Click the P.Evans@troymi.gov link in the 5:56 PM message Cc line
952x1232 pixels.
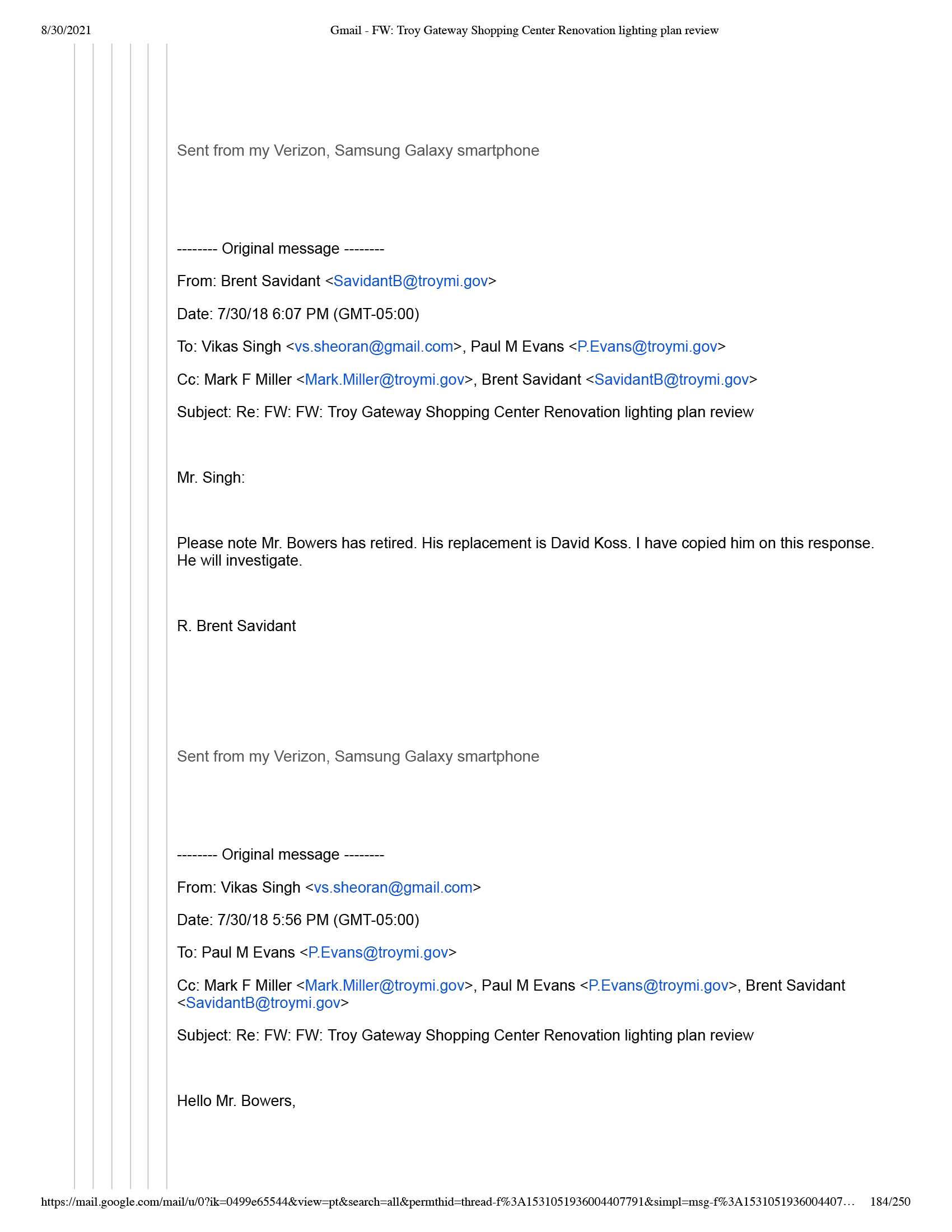pyautogui.click(x=658, y=986)
